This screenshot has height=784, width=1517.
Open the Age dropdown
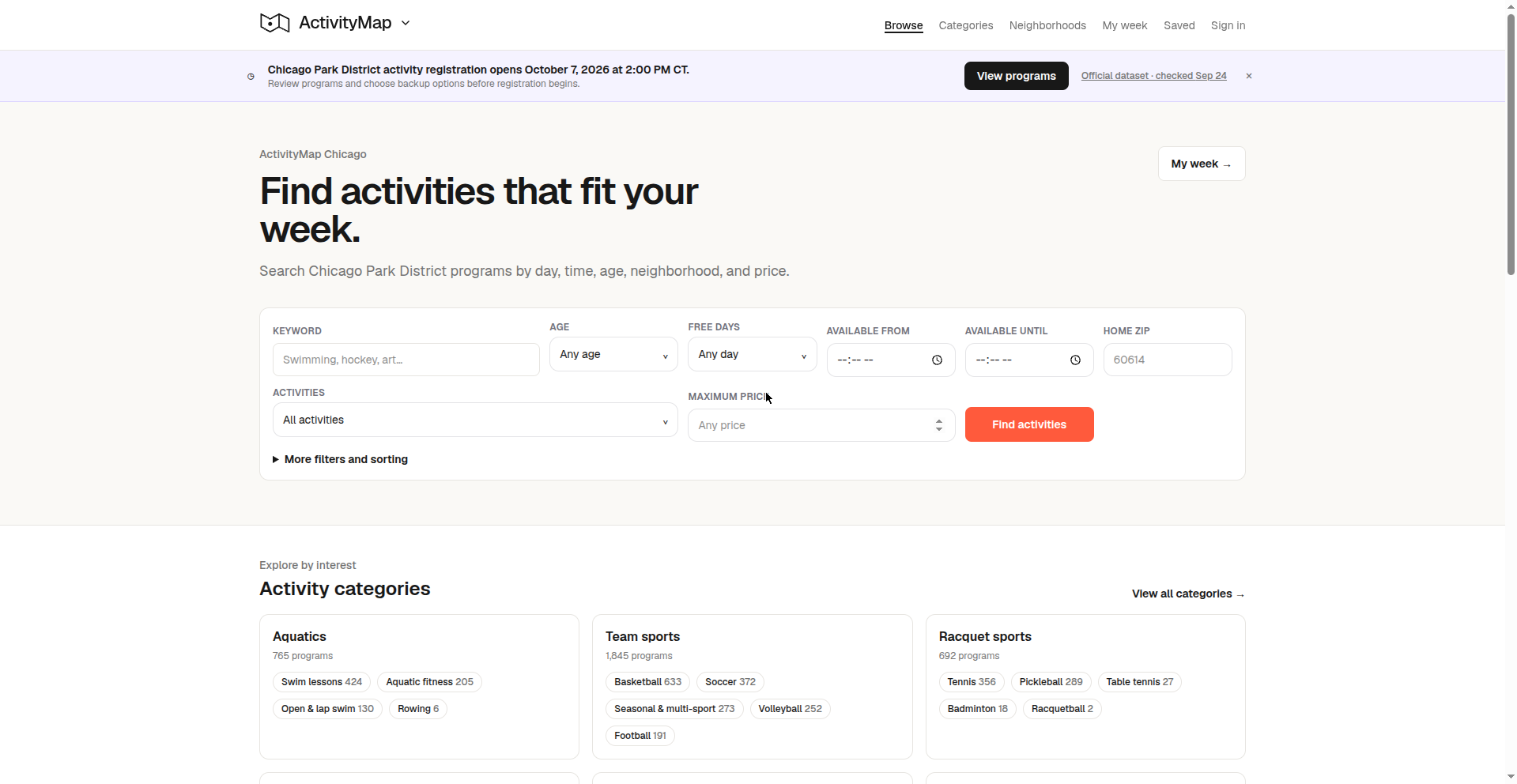click(613, 355)
